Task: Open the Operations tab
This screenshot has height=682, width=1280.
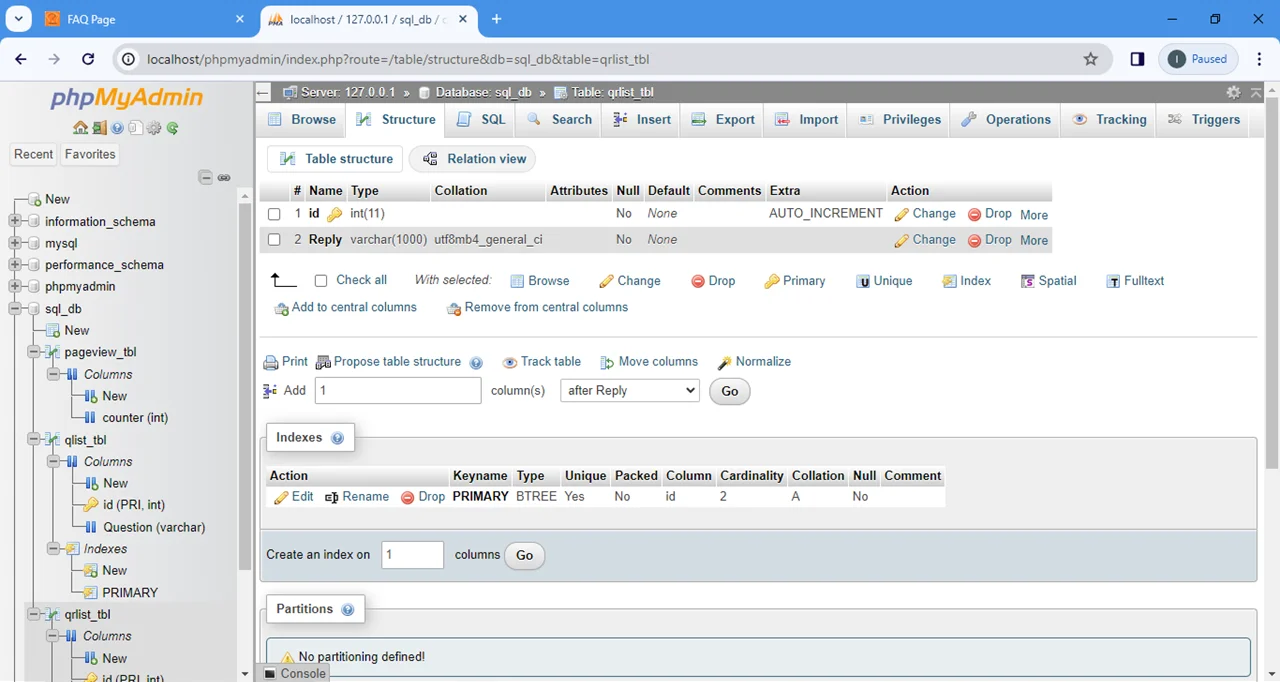Action: tap(1006, 120)
